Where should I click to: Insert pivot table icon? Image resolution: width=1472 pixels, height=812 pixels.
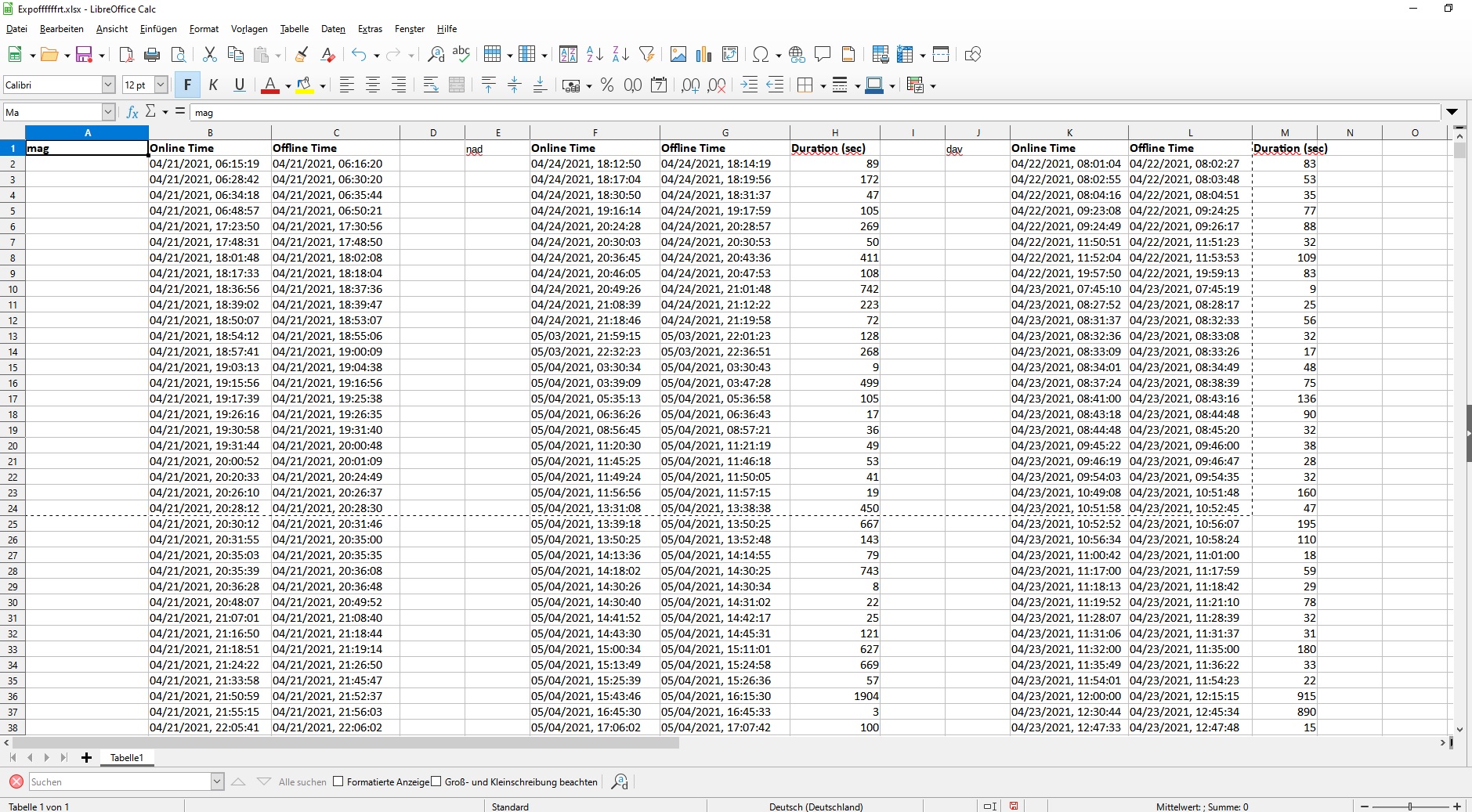(x=730, y=55)
